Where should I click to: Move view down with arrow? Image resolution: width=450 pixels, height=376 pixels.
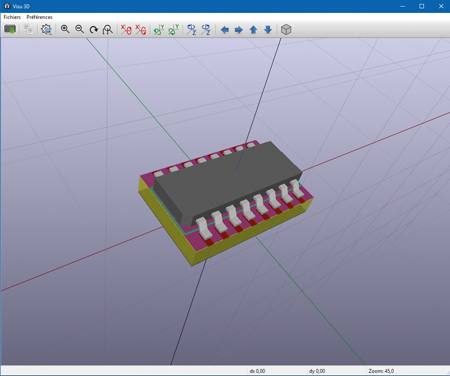pos(268,30)
